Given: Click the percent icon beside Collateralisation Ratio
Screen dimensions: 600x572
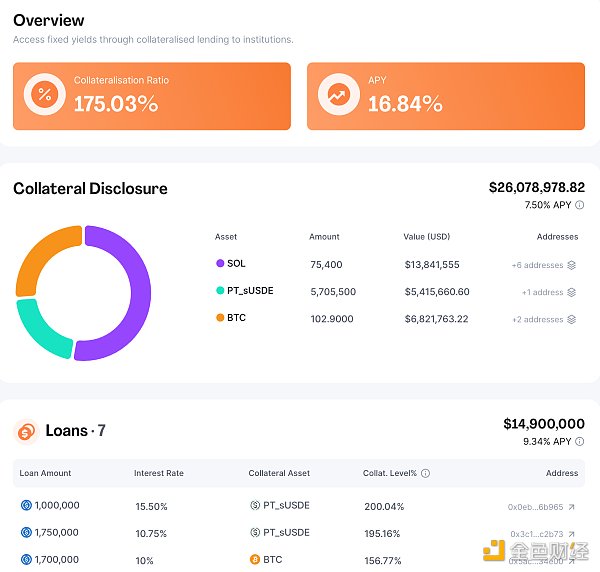Looking at the screenshot, I should pos(45,94).
